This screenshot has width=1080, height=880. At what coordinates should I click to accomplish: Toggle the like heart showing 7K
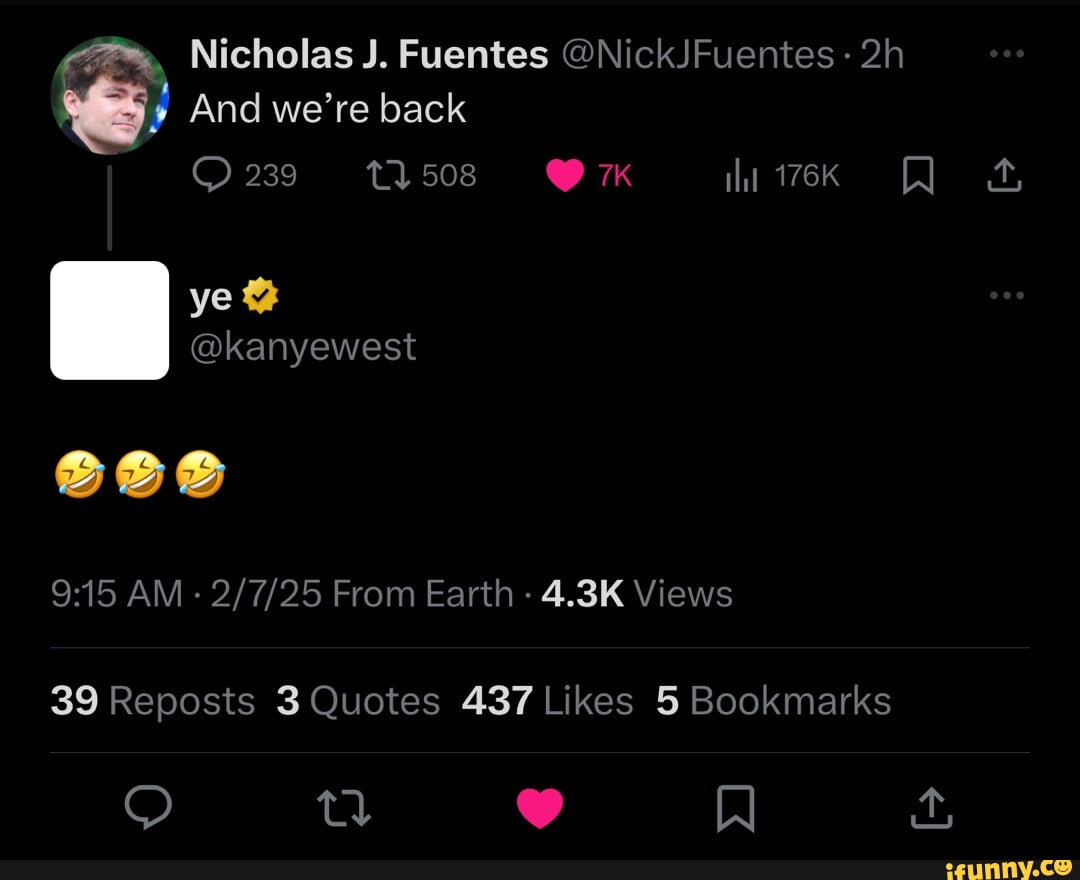566,174
